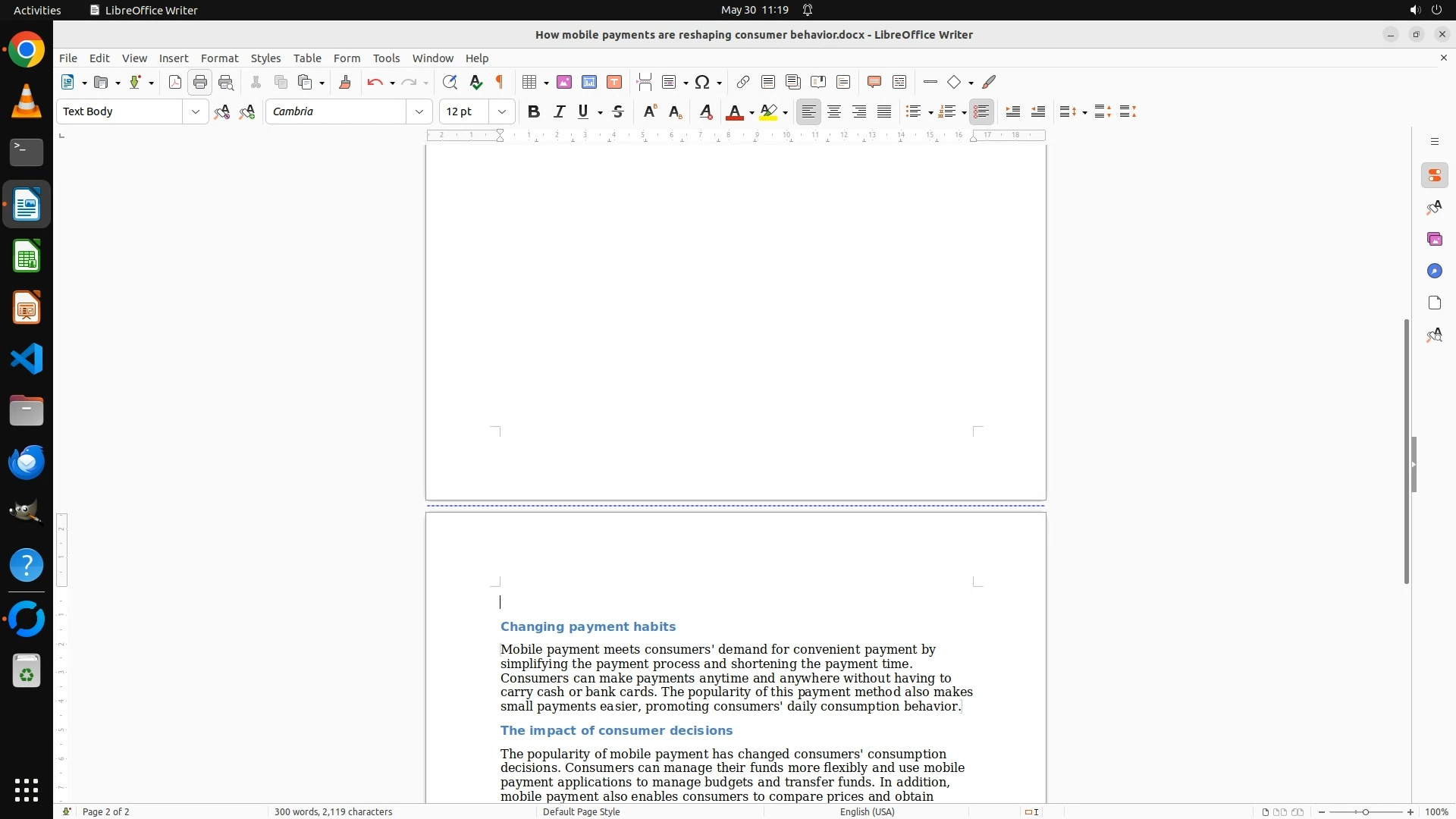Click English (USA) language in status bar
The width and height of the screenshot is (1456, 819).
[867, 811]
